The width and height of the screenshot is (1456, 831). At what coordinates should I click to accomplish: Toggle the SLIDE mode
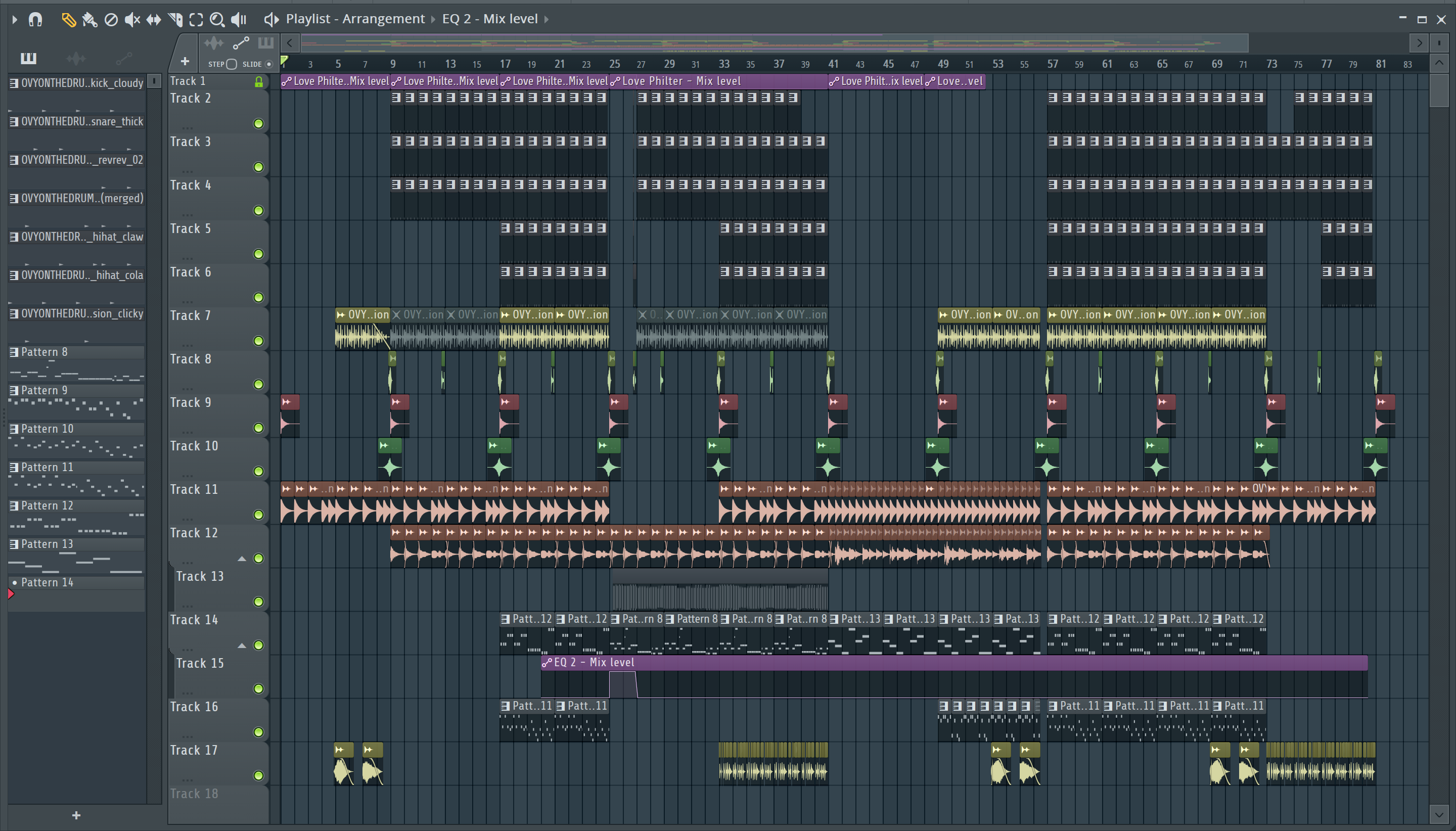(x=269, y=64)
